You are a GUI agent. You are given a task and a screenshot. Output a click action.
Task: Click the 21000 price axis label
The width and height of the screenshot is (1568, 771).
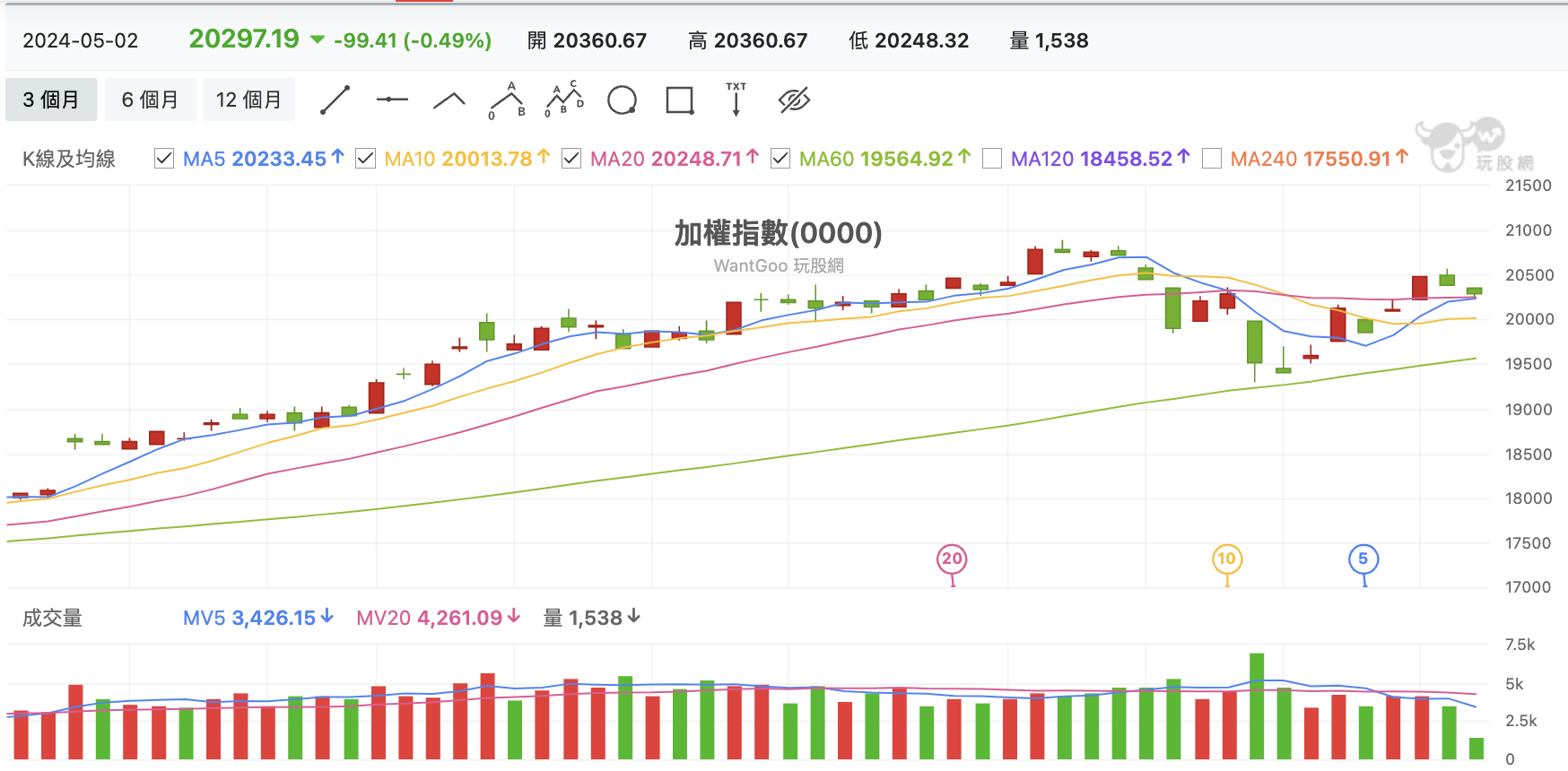pyautogui.click(x=1529, y=230)
